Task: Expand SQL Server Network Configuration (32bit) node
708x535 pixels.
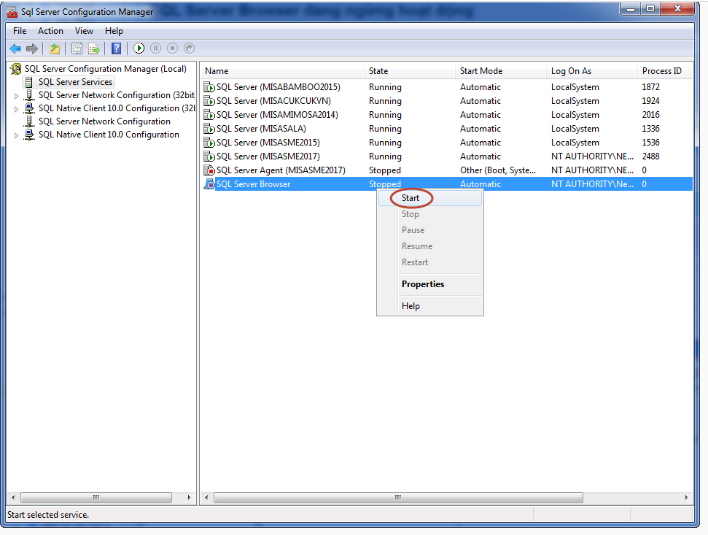Action: pos(16,96)
